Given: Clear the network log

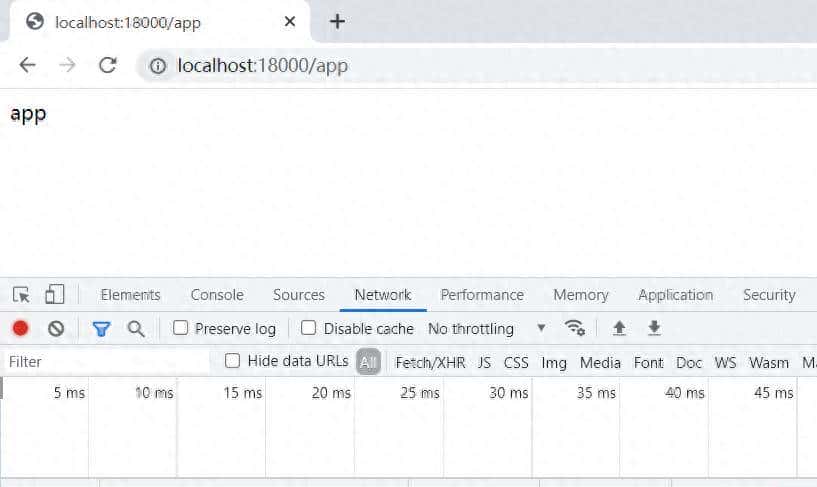Looking at the screenshot, I should (56, 328).
